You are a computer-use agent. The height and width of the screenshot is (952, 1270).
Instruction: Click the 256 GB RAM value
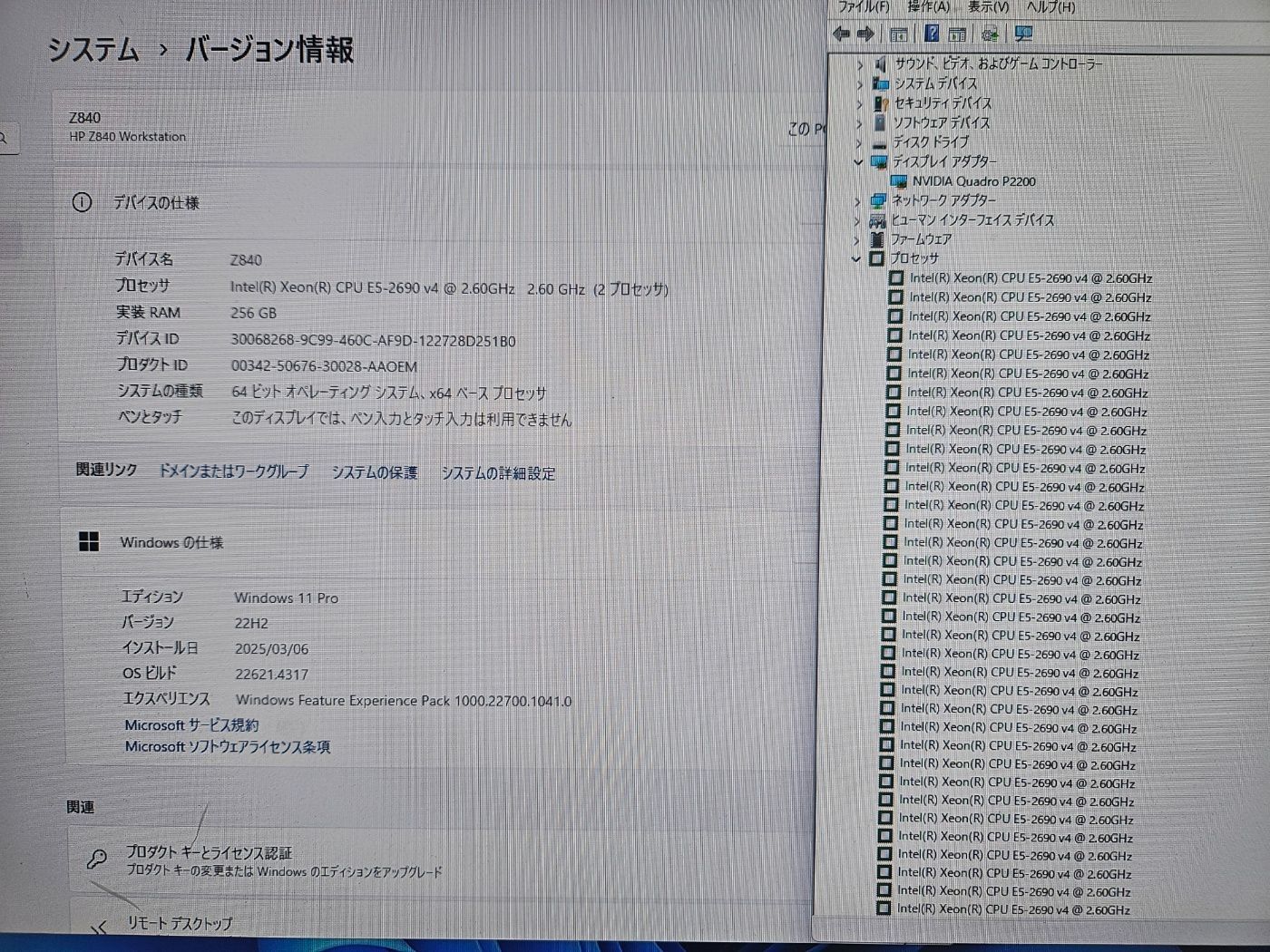pos(253,313)
